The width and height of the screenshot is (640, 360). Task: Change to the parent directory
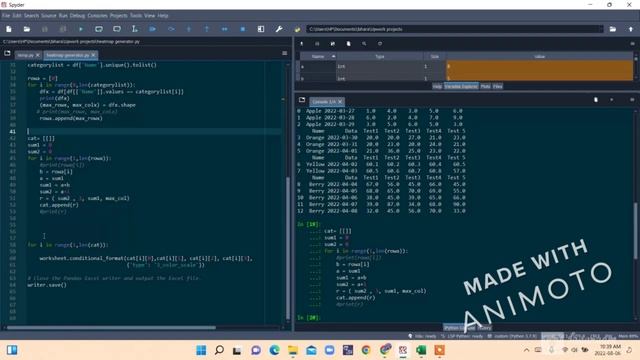[x=631, y=29]
